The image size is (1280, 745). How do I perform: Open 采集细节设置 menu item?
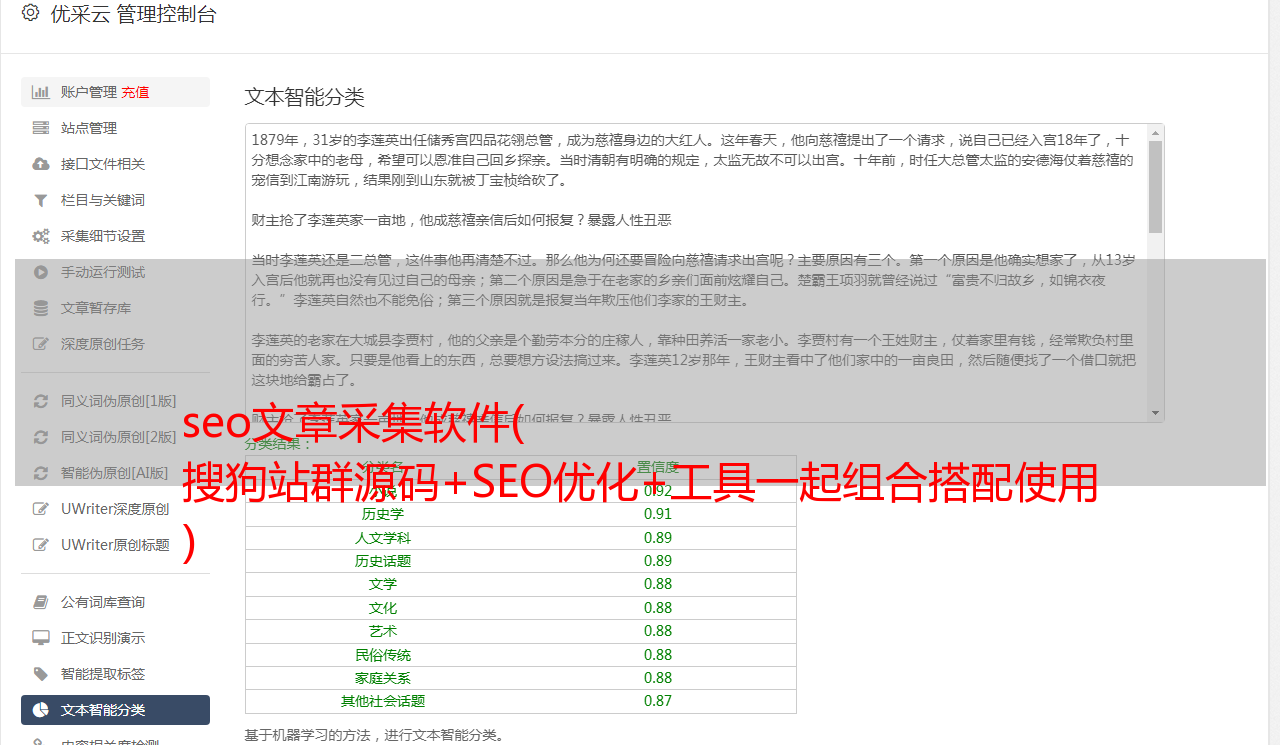115,236
